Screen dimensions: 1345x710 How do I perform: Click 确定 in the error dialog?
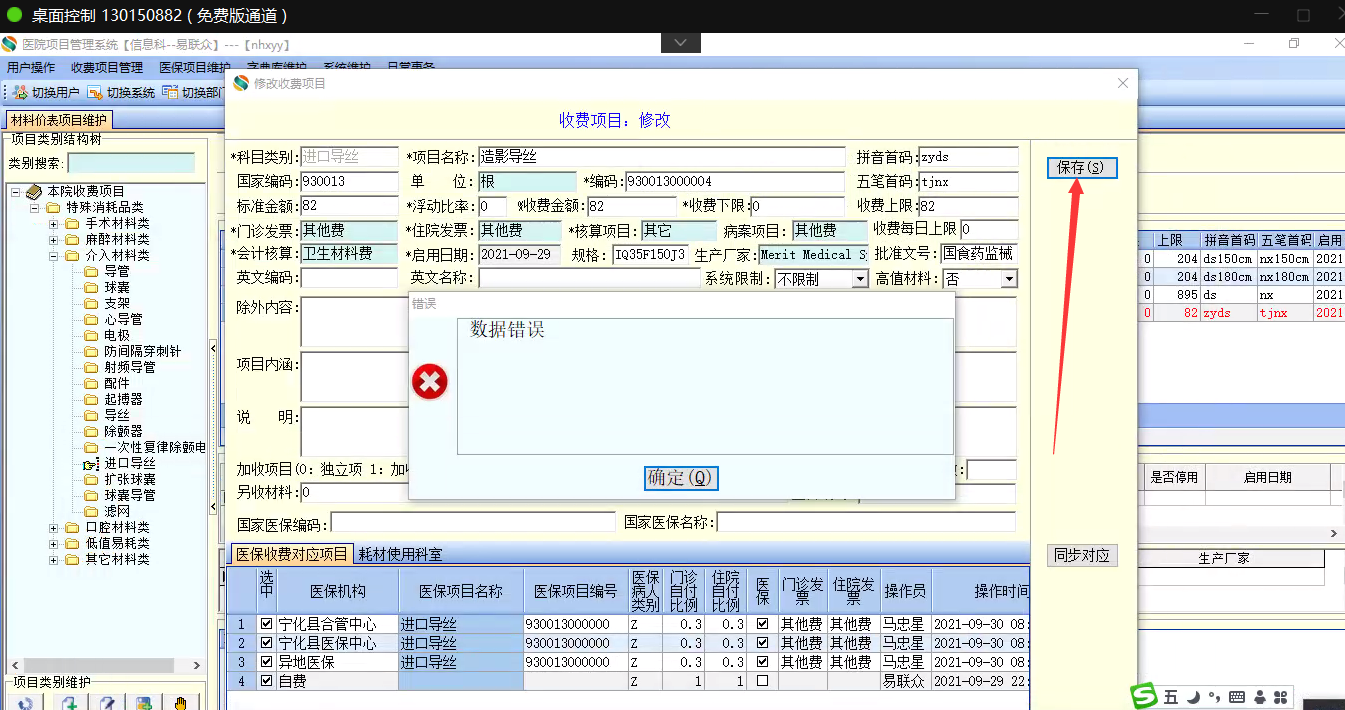pos(680,478)
